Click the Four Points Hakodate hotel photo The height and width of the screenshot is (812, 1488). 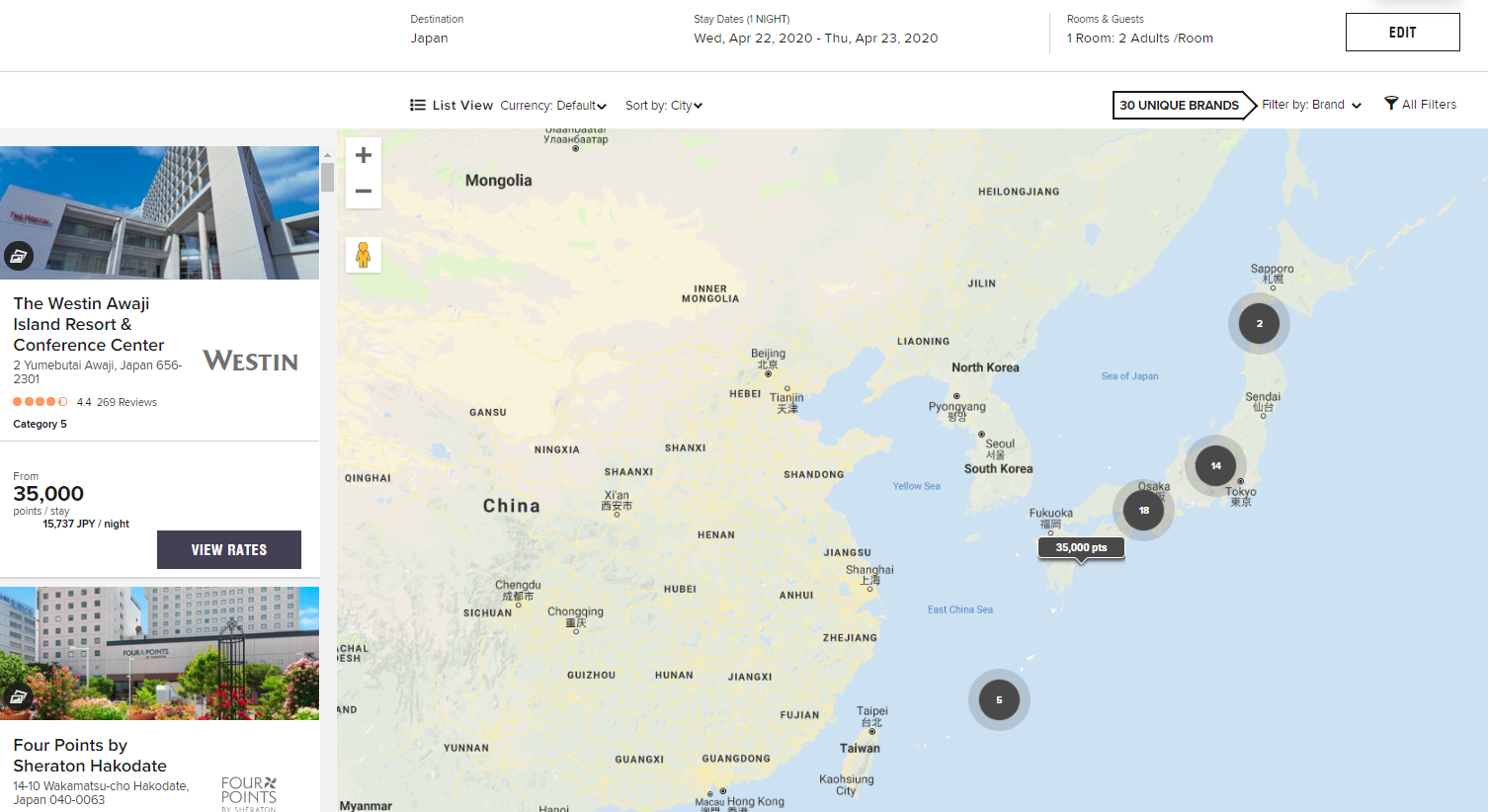pos(159,653)
